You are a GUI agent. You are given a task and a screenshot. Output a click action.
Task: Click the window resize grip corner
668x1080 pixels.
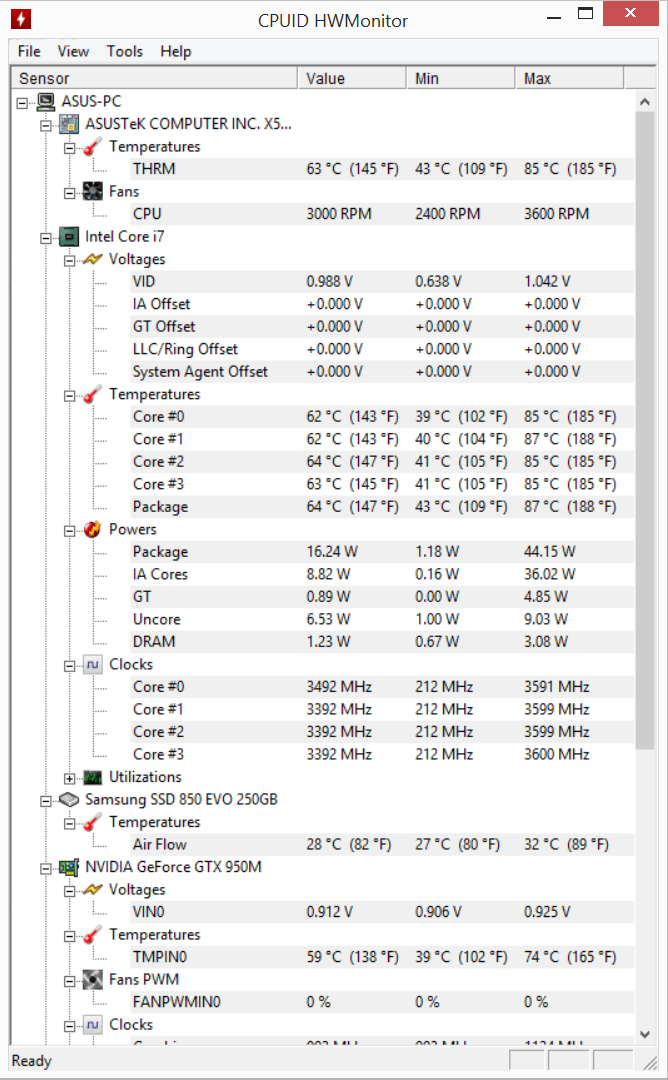click(x=649, y=1063)
